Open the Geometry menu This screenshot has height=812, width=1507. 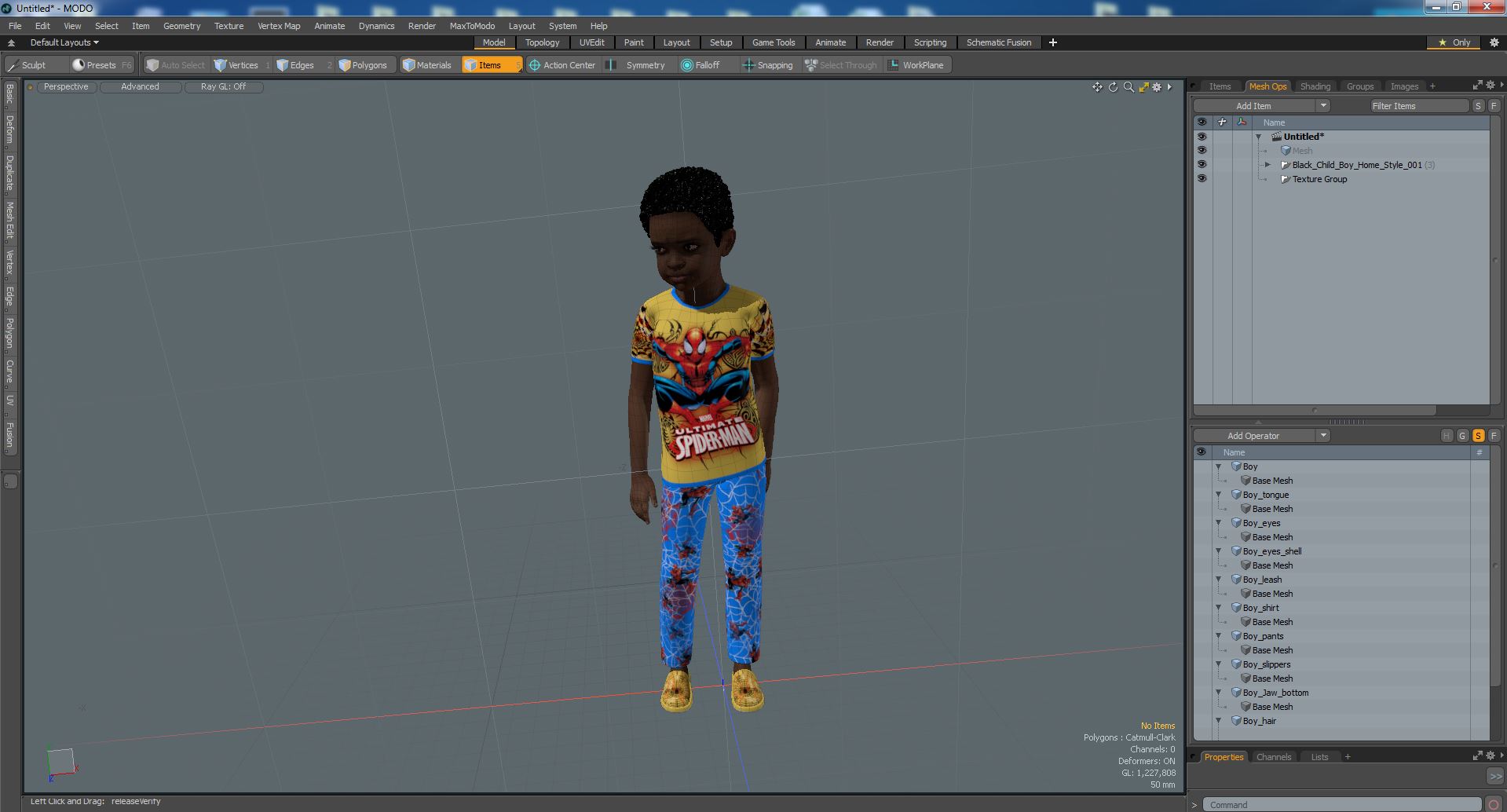coord(181,26)
